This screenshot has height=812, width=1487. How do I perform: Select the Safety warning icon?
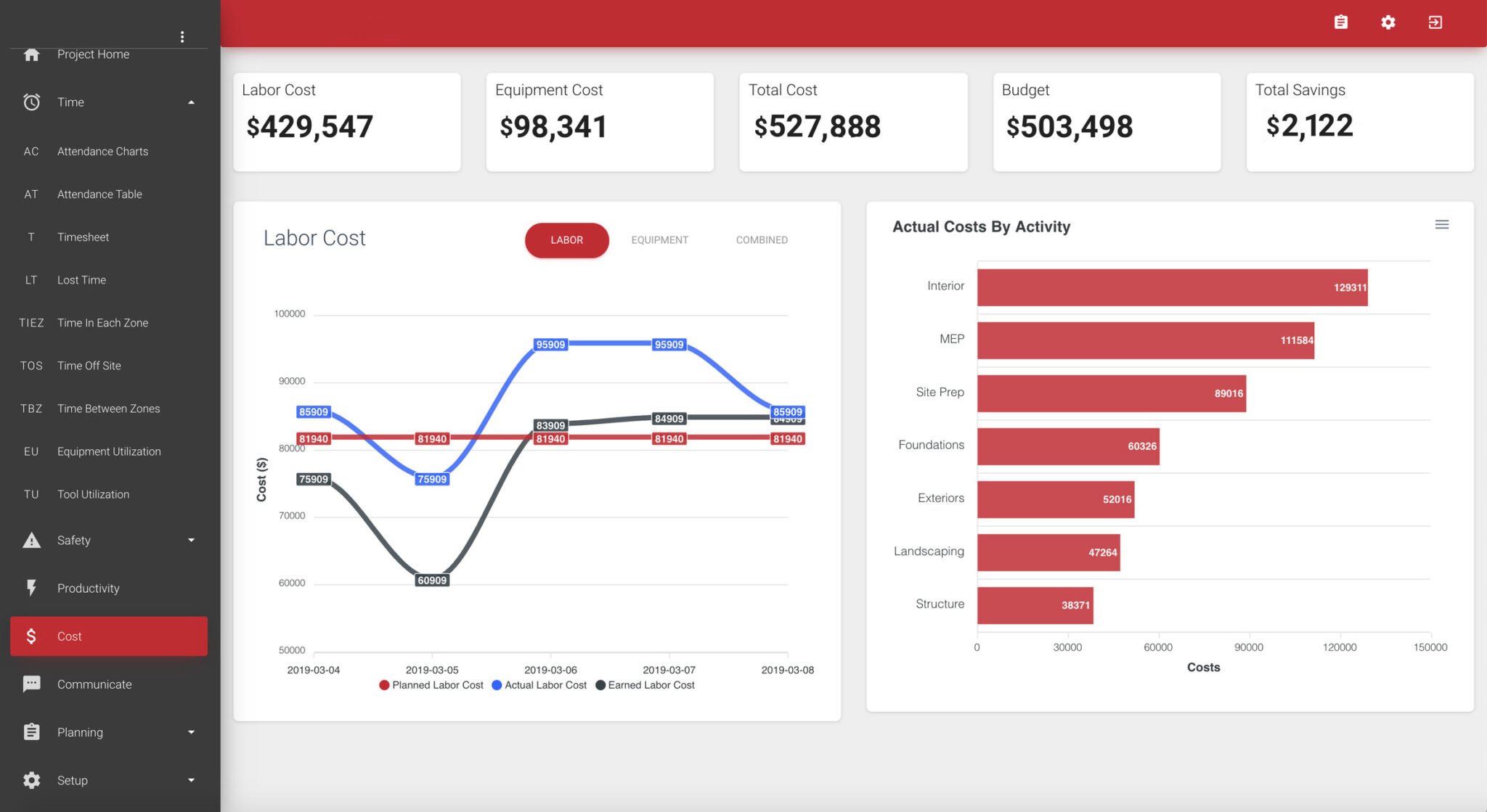[30, 540]
